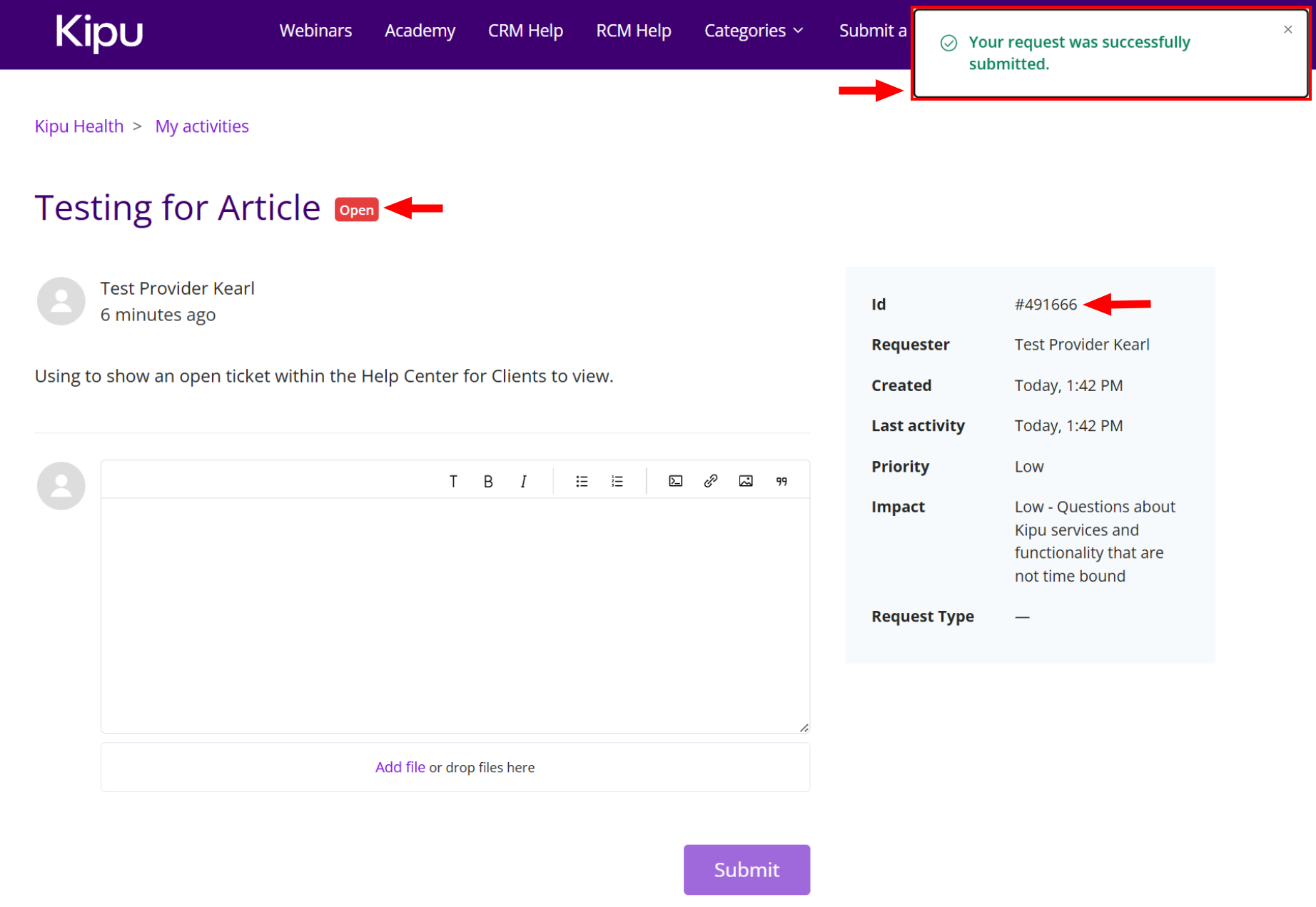The width and height of the screenshot is (1316, 907).
Task: Insert a hyperlink with the link icon
Action: [x=710, y=481]
